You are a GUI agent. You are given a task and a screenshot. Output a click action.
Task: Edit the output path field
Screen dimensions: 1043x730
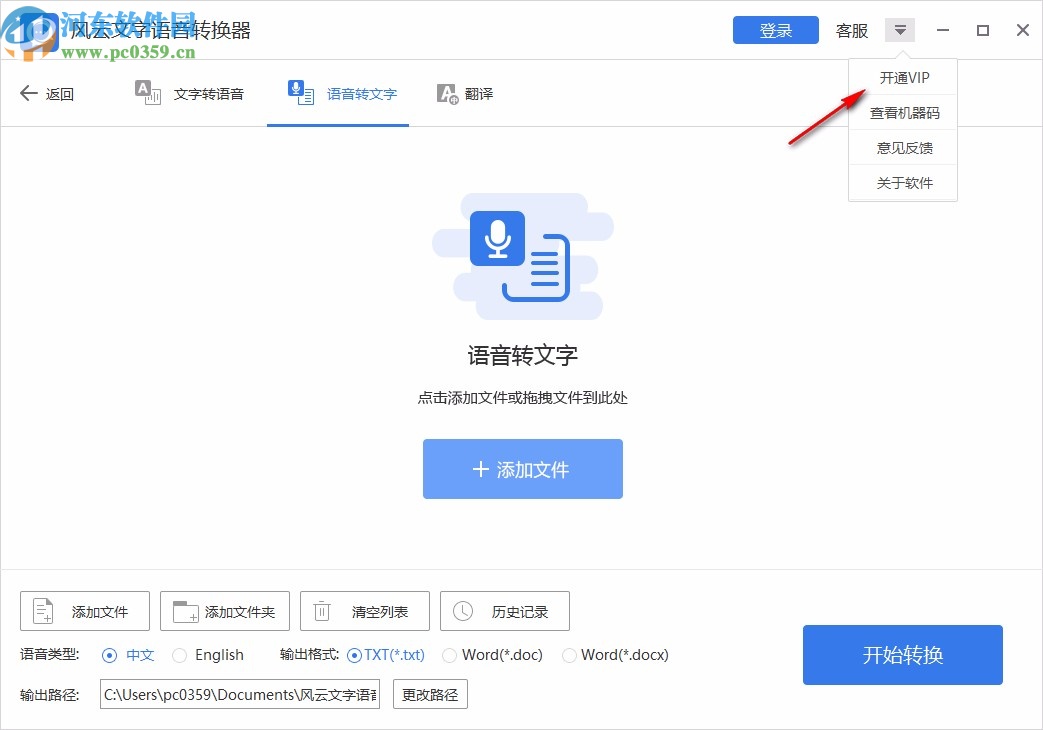click(238, 694)
